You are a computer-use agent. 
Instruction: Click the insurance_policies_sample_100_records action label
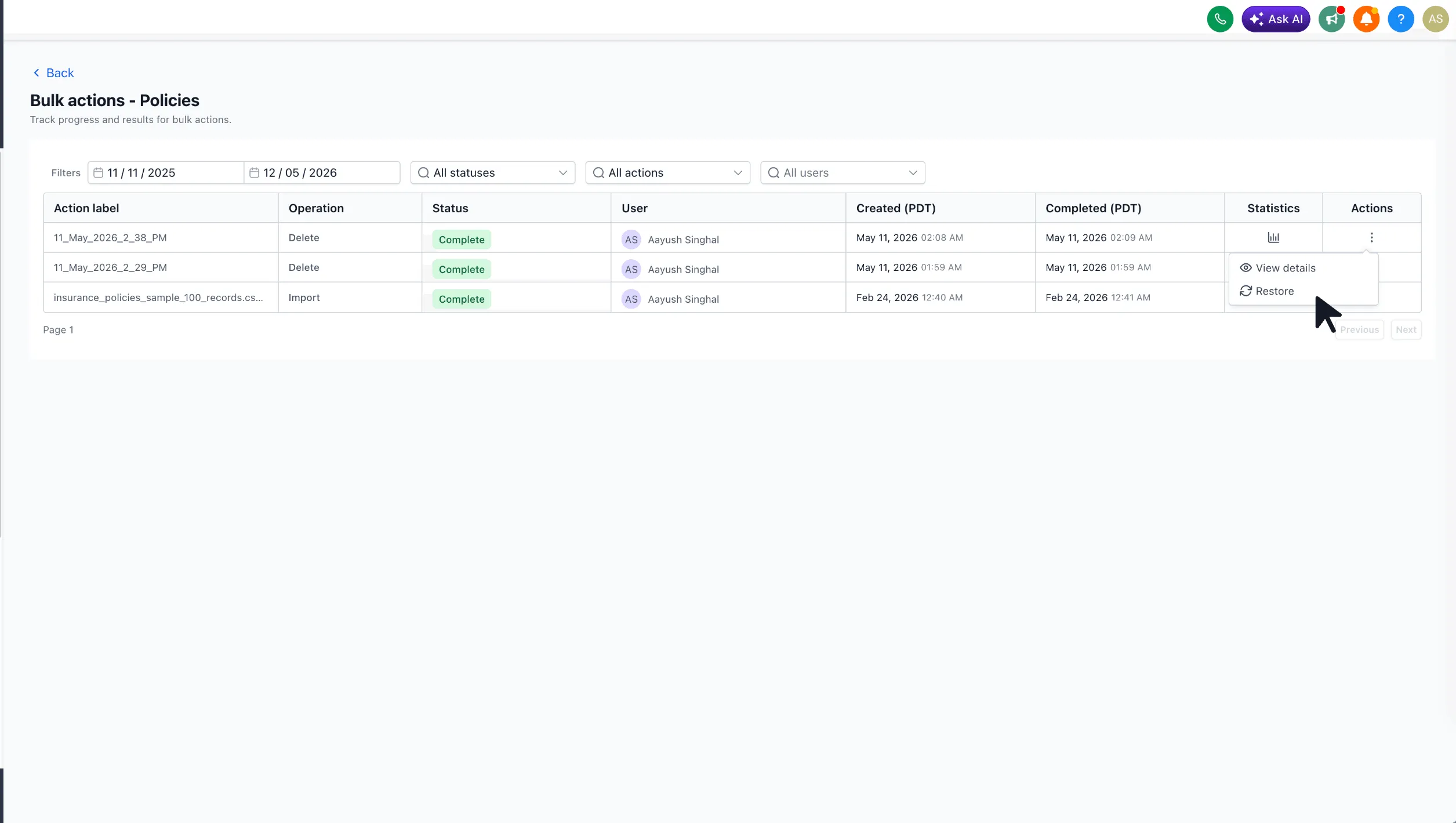[x=158, y=298]
